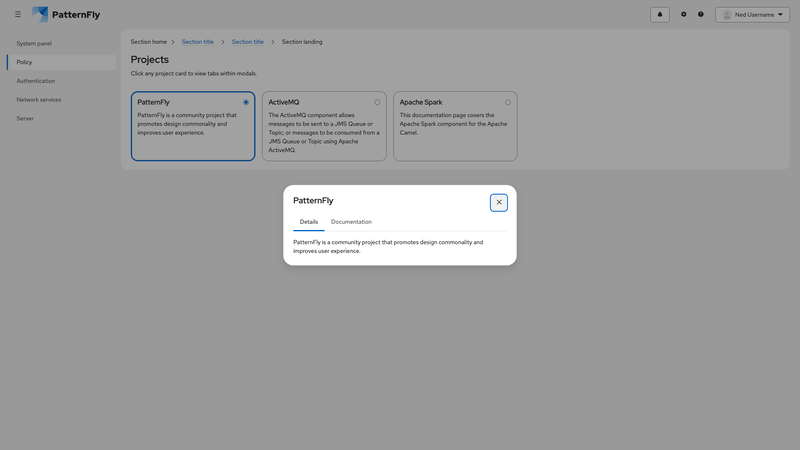Click the ActiveMQ project card

click(324, 126)
